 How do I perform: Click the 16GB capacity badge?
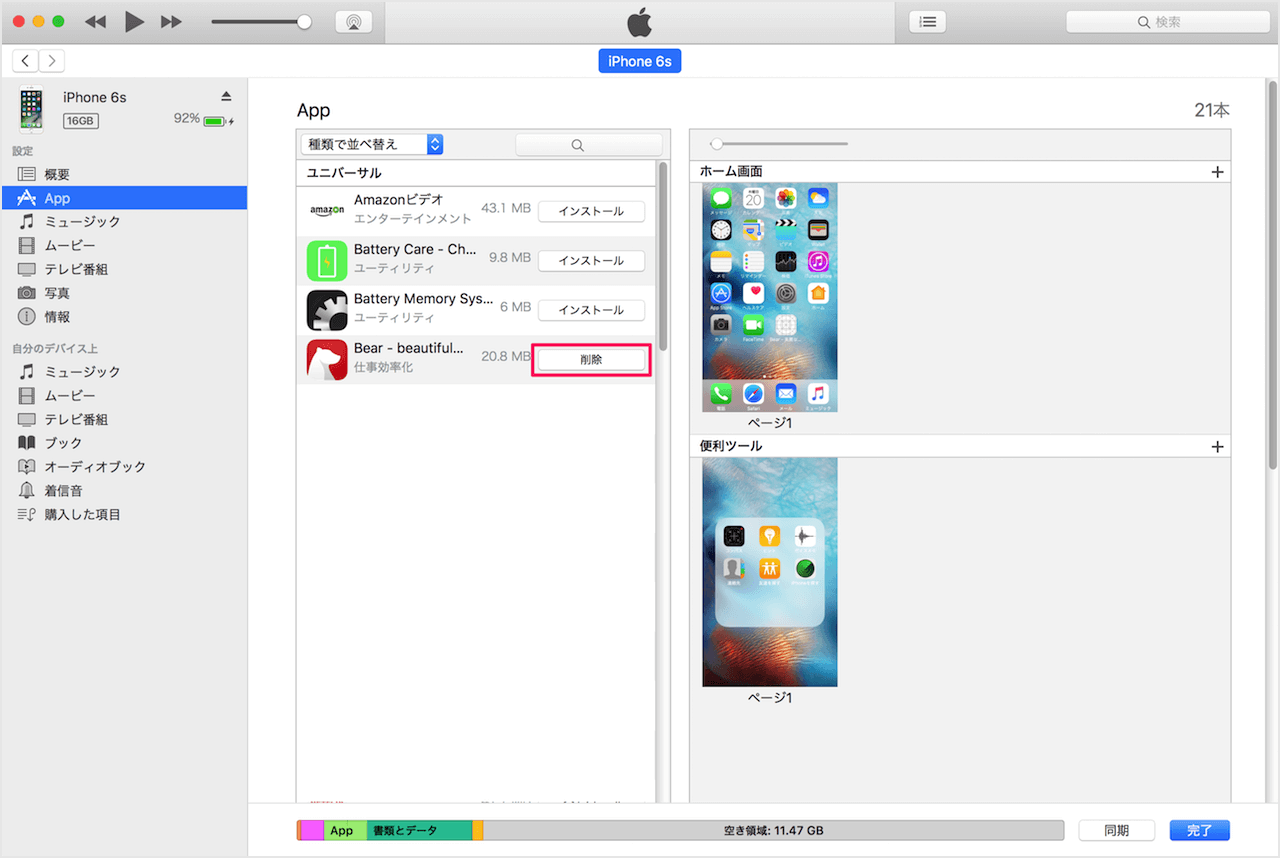[x=80, y=121]
